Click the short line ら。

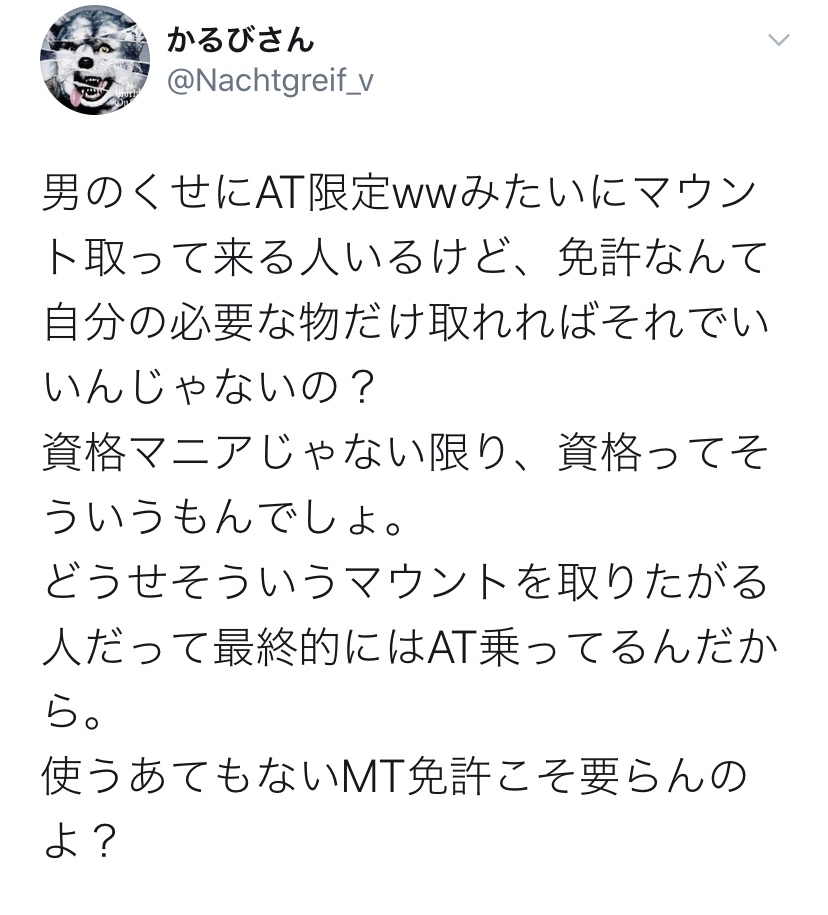(73, 713)
